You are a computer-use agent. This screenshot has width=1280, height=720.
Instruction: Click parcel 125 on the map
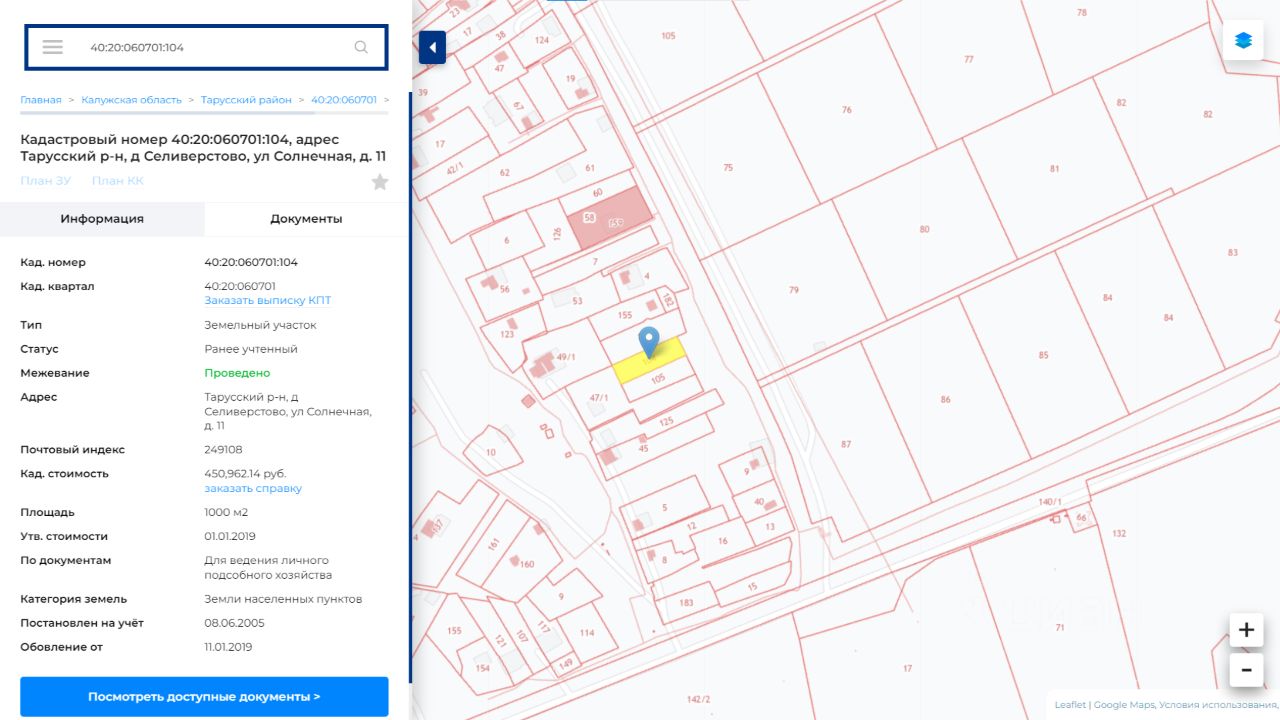(666, 422)
